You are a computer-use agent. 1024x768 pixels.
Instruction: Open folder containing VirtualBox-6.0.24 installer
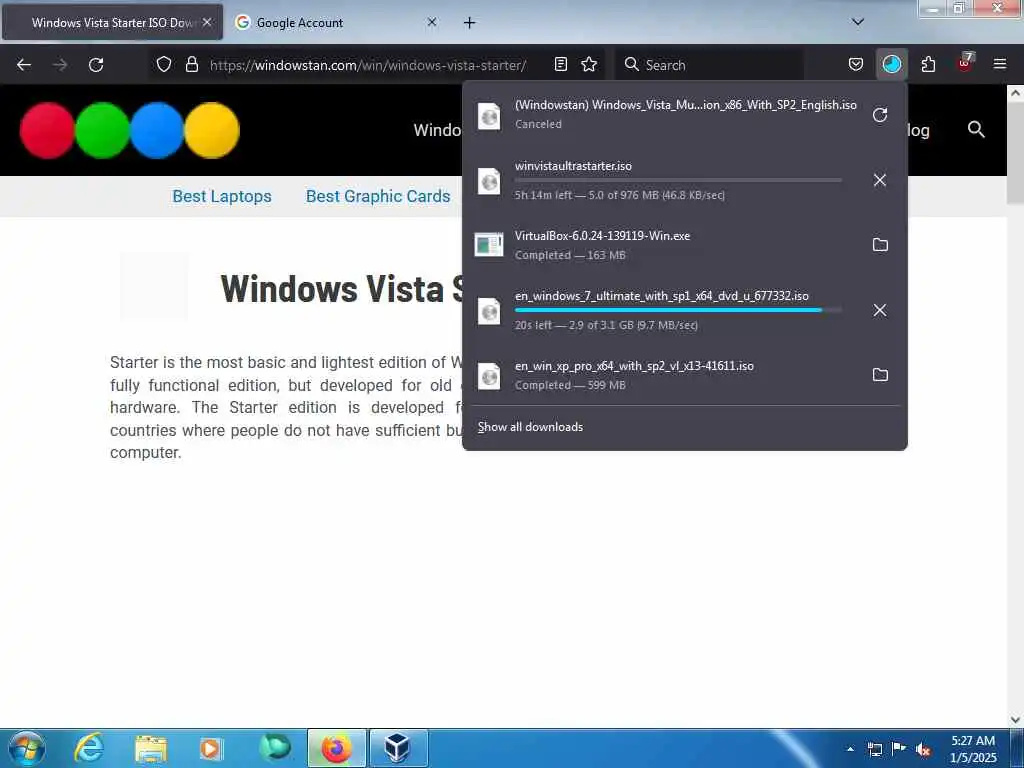[x=880, y=245]
